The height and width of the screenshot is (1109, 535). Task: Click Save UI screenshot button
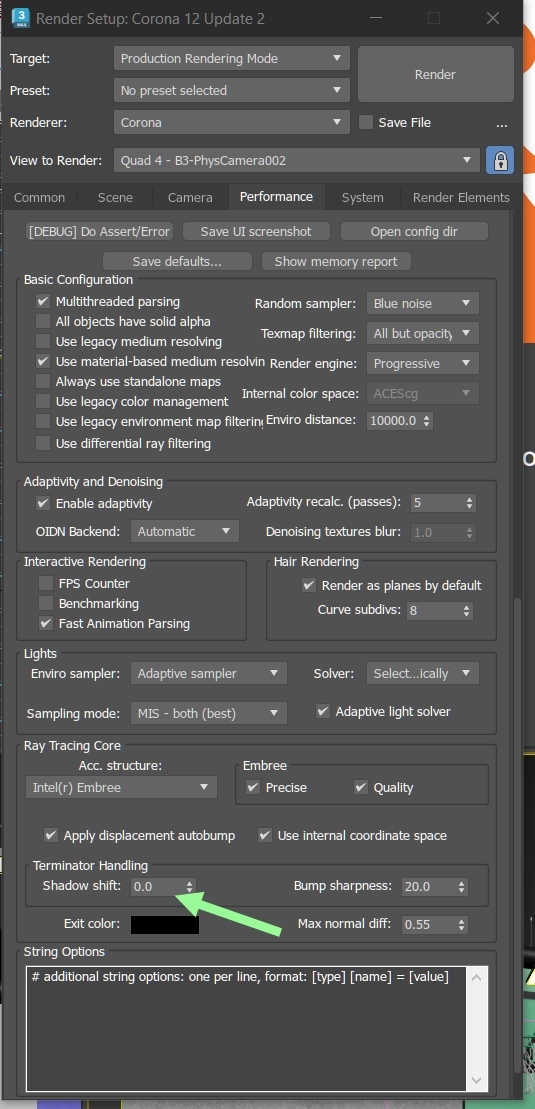(x=256, y=231)
